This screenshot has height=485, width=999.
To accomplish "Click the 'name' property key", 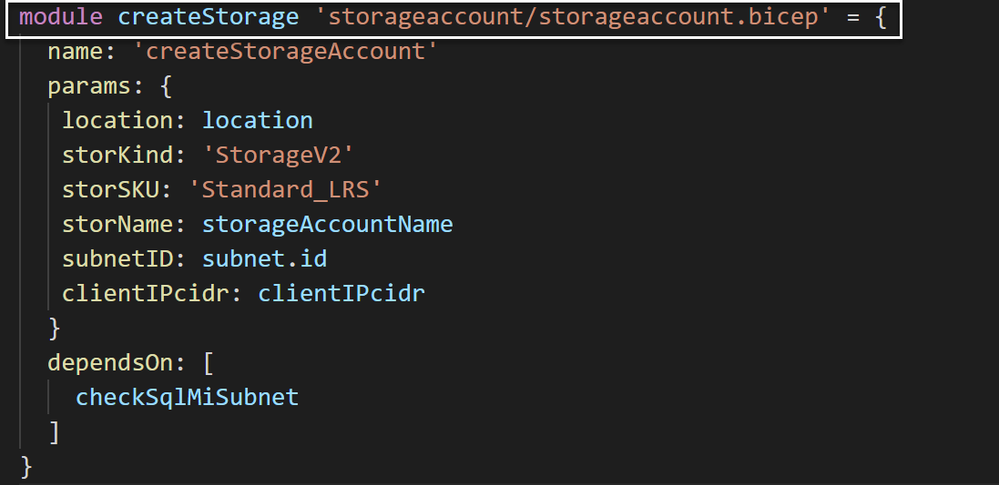I will 75,51.
